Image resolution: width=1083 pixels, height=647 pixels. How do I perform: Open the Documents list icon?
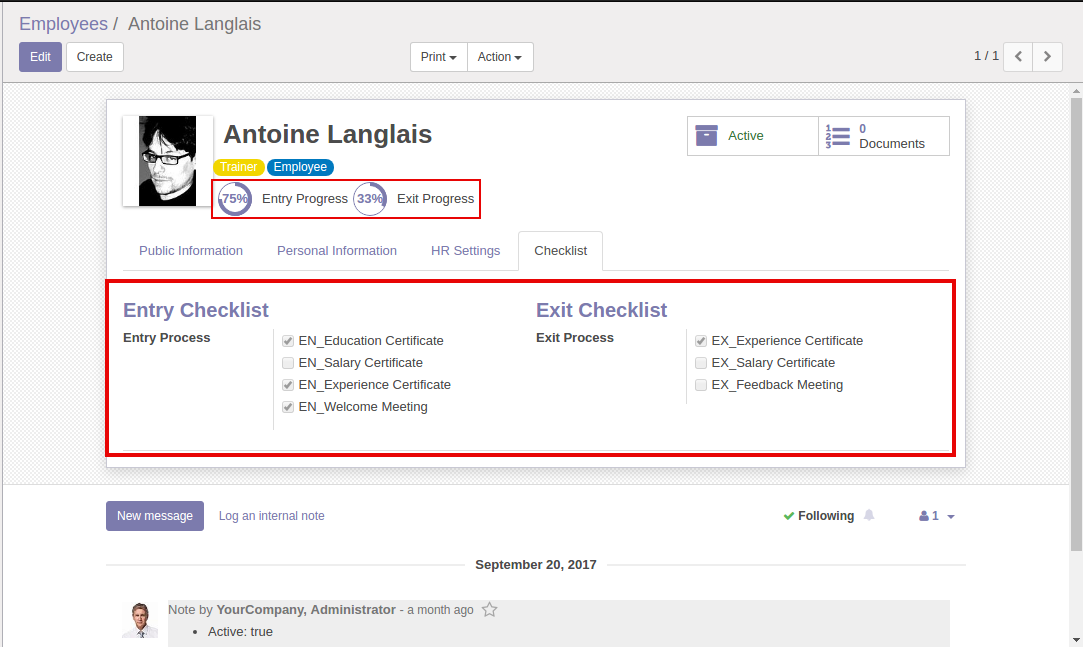click(x=837, y=136)
